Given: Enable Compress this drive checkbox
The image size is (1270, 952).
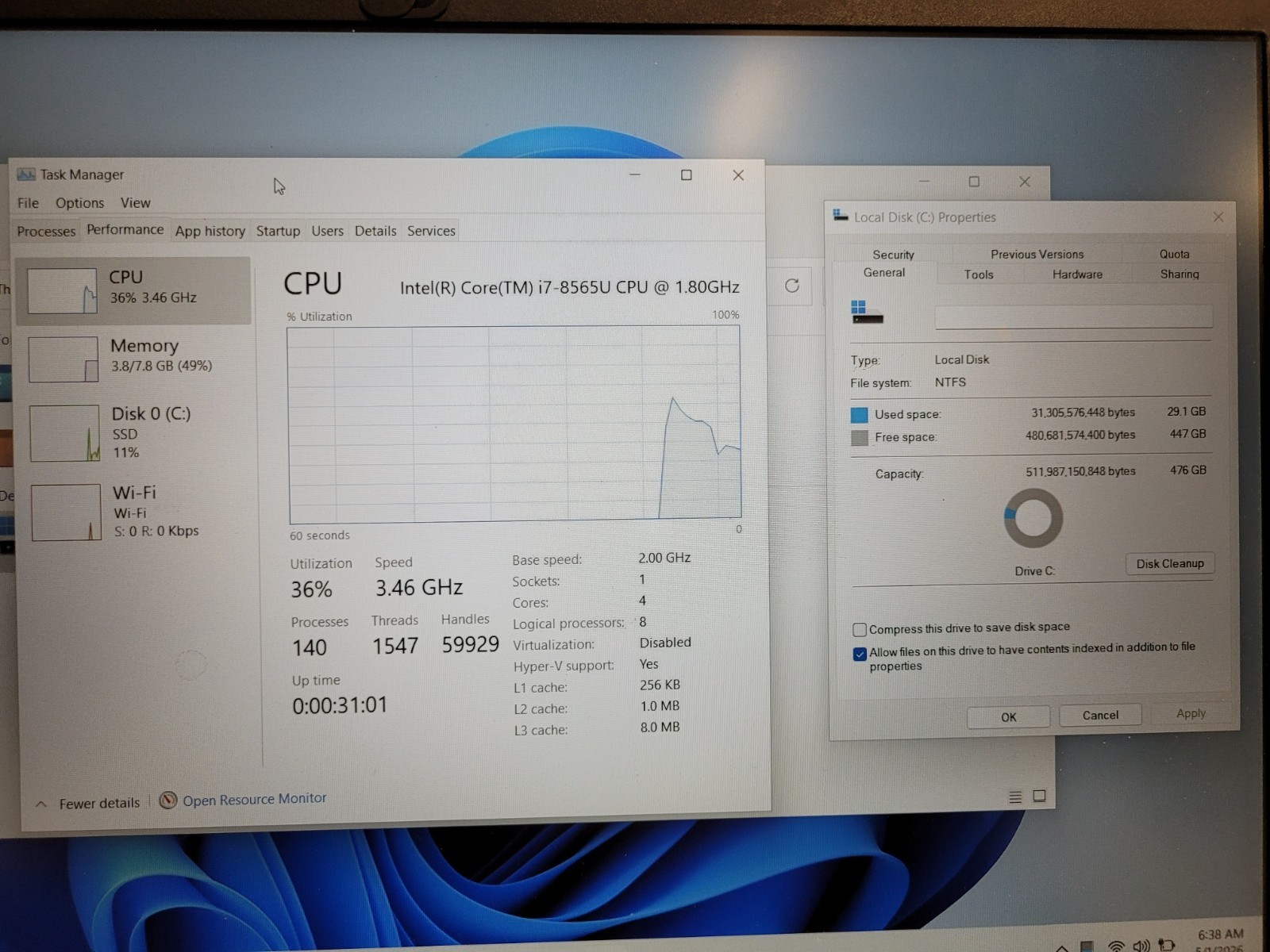Looking at the screenshot, I should tap(860, 630).
